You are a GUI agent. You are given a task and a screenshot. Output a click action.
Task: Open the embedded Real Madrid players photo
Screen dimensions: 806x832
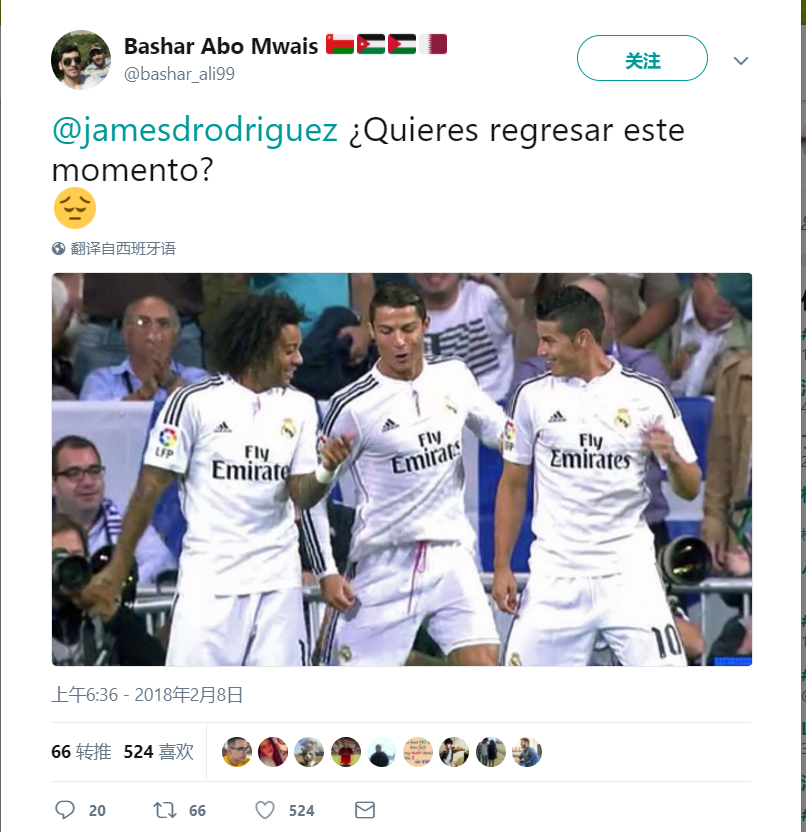(x=402, y=469)
